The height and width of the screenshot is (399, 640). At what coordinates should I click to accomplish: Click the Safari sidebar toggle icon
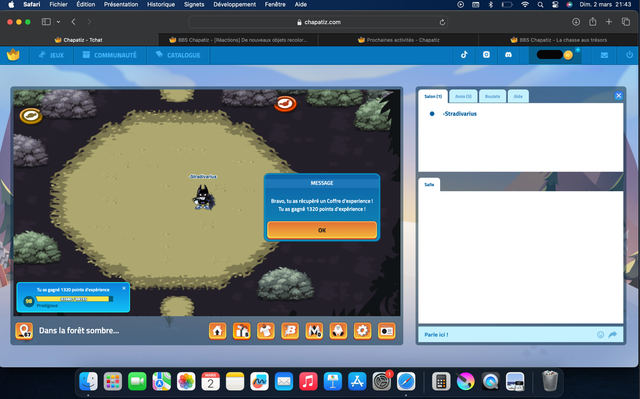coord(46,22)
